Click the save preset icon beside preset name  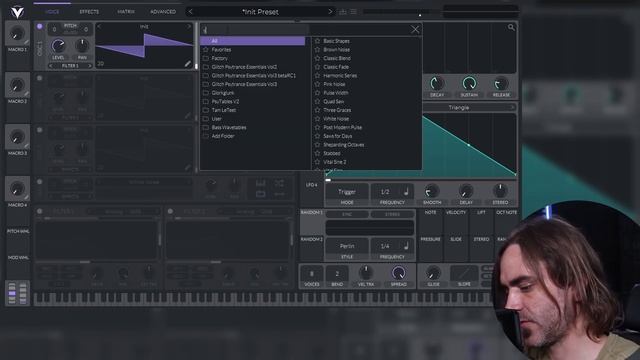343,12
